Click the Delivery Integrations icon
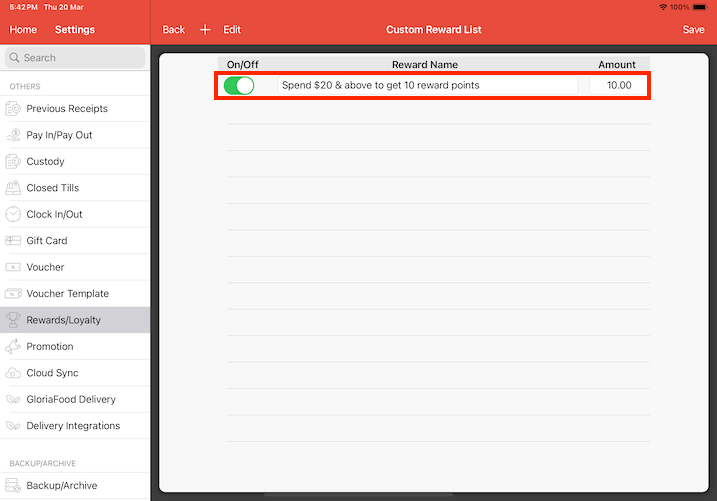Image resolution: width=717 pixels, height=501 pixels. 13,426
